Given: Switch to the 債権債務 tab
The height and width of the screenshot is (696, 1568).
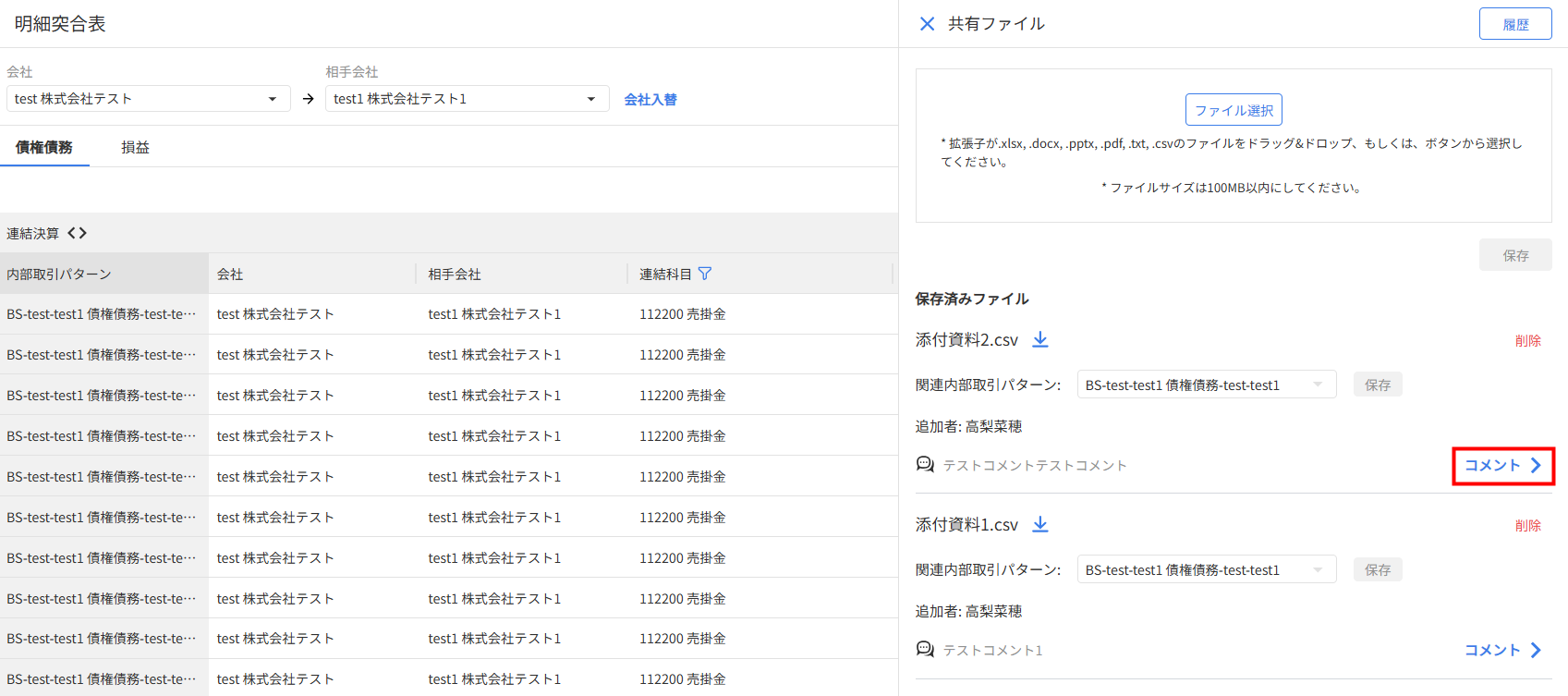Looking at the screenshot, I should [44, 147].
